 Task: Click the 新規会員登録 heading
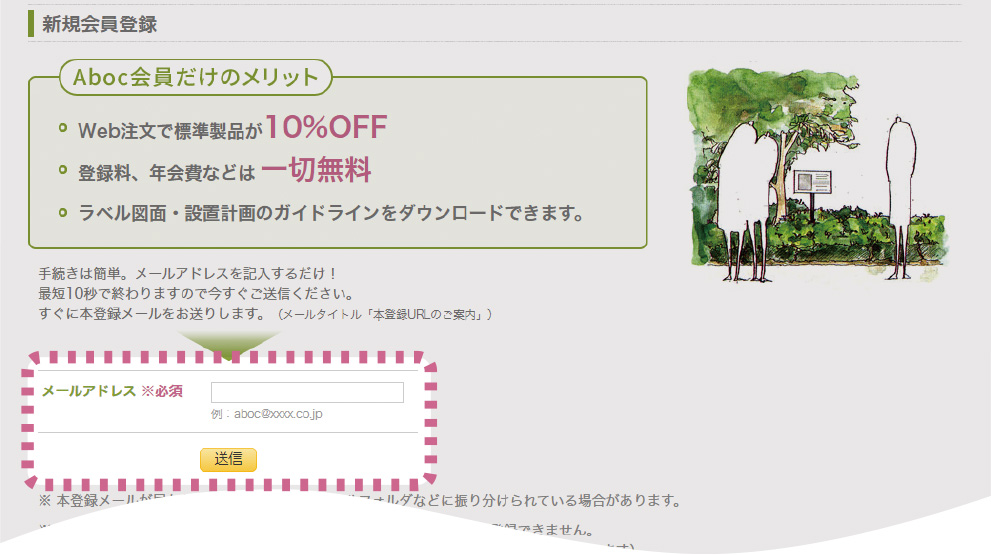pyautogui.click(x=99, y=24)
